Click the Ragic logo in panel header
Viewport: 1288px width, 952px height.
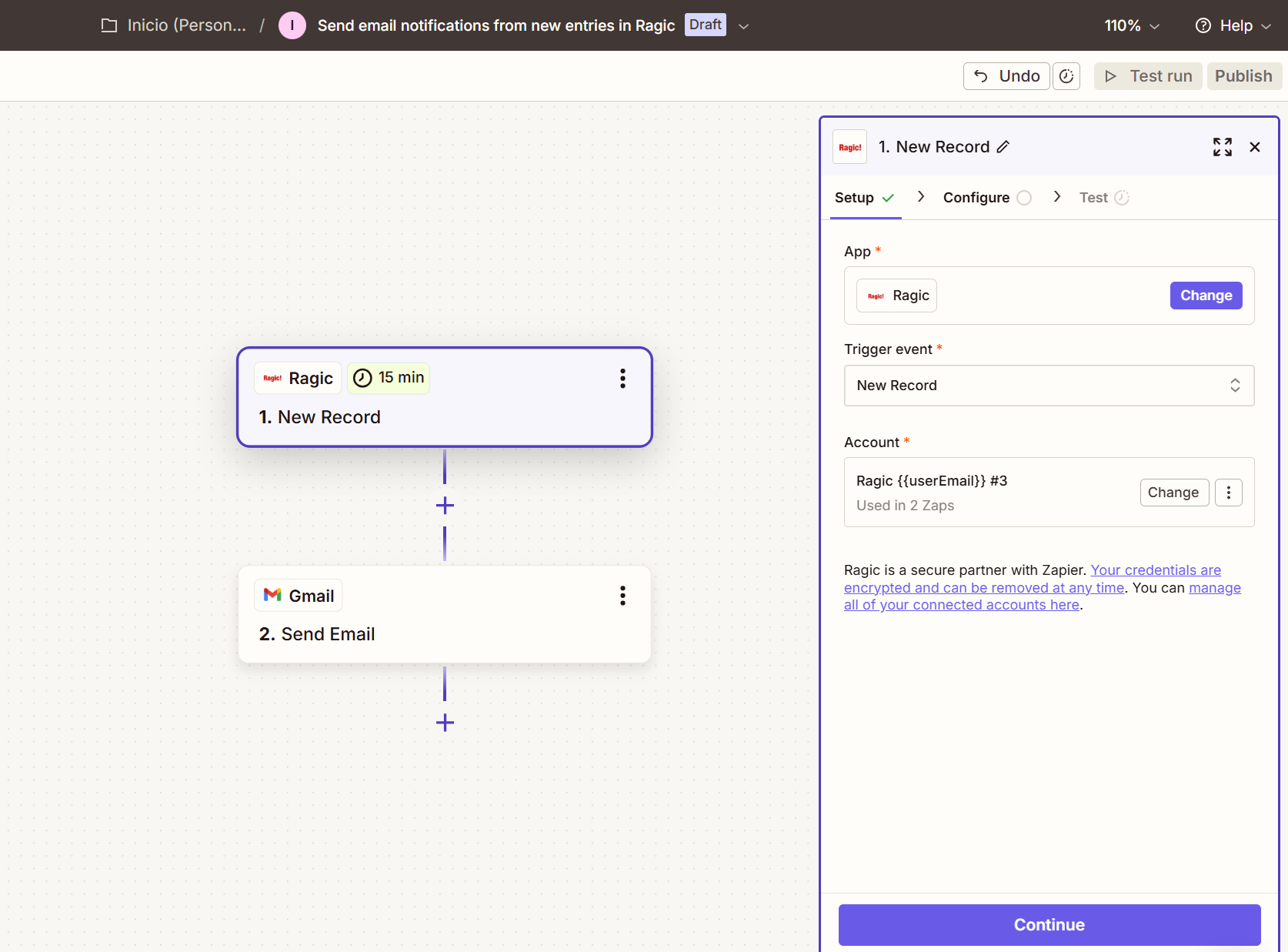point(850,147)
